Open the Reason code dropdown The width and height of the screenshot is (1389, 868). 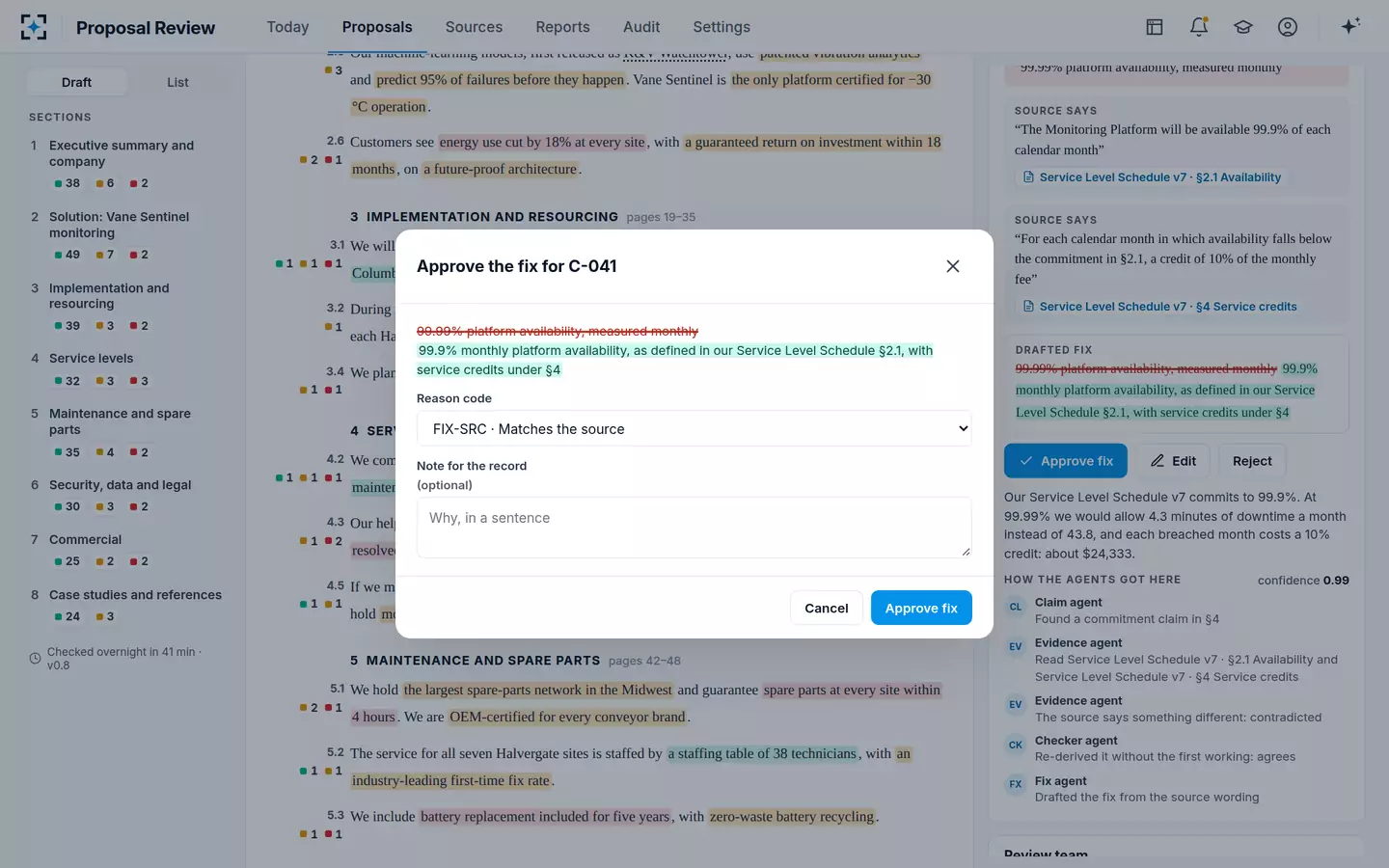(x=694, y=429)
